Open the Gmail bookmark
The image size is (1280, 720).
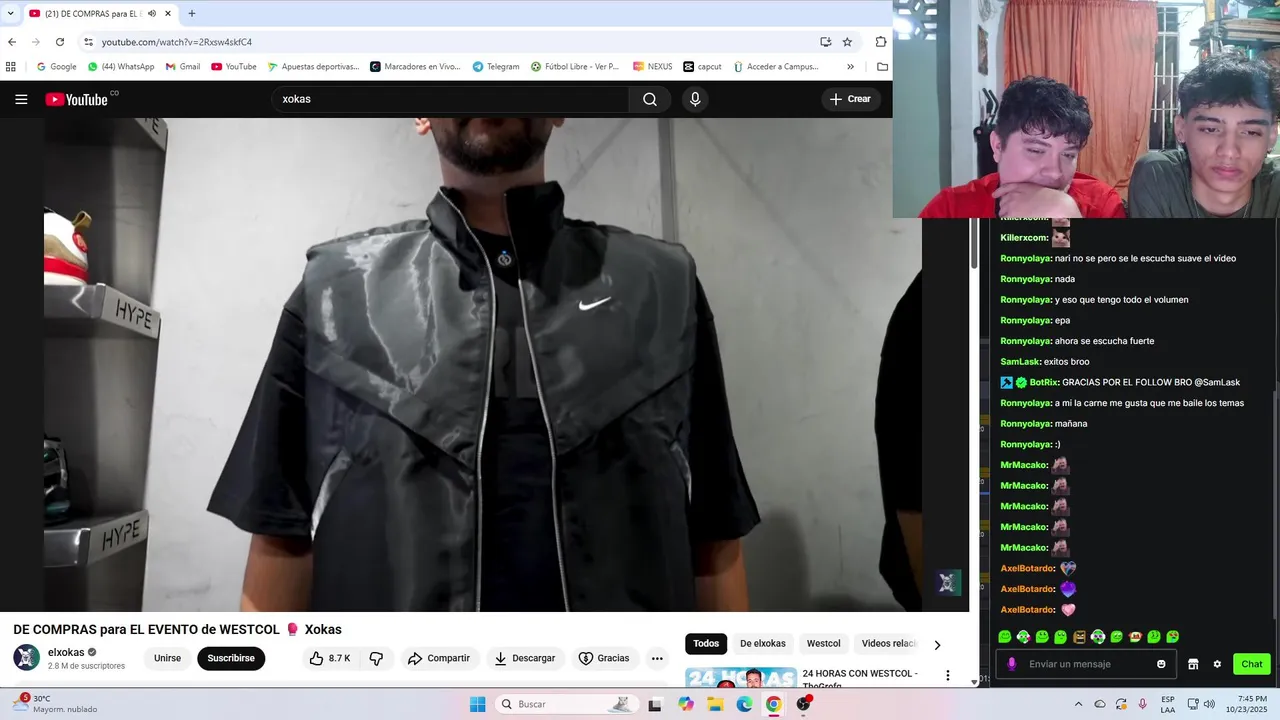(x=183, y=67)
